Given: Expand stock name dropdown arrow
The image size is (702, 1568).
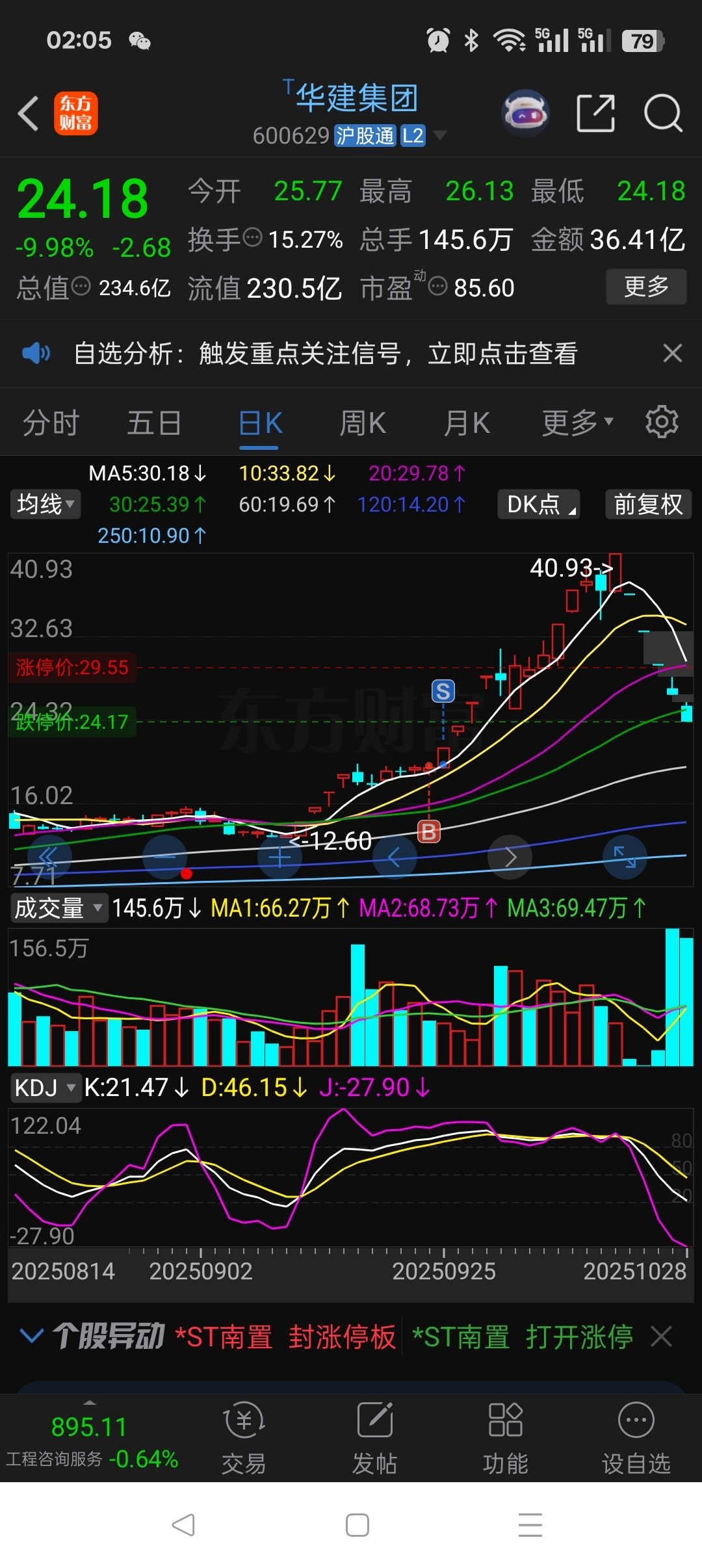Looking at the screenshot, I should click(x=440, y=135).
